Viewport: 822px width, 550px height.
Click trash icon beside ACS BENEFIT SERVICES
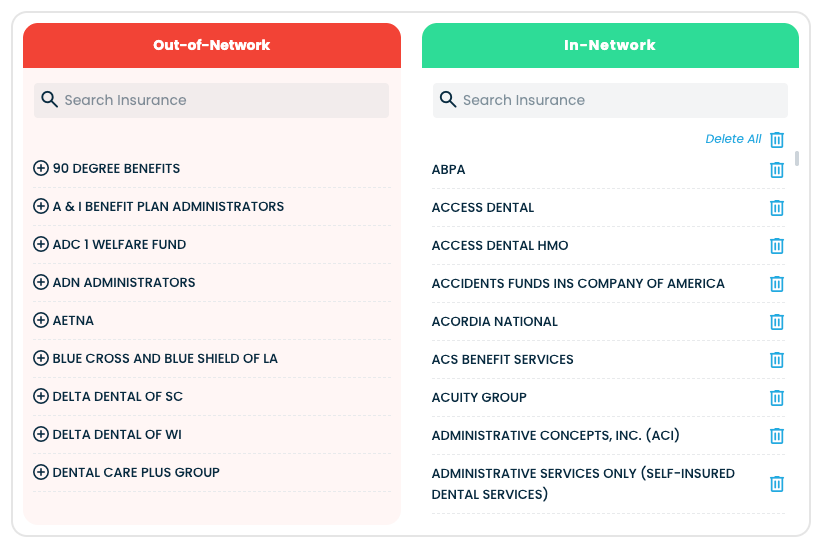(777, 360)
